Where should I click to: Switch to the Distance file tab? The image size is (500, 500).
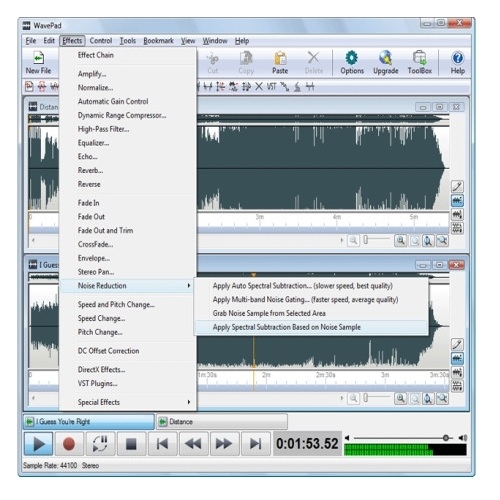pos(222,422)
